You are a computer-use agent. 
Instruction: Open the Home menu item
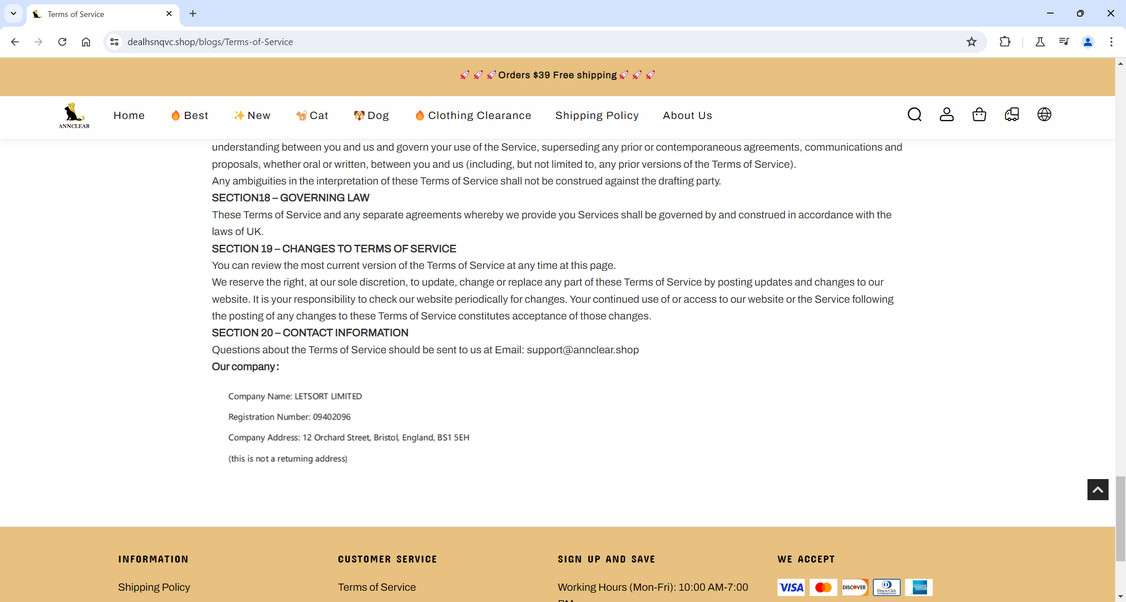tap(129, 115)
